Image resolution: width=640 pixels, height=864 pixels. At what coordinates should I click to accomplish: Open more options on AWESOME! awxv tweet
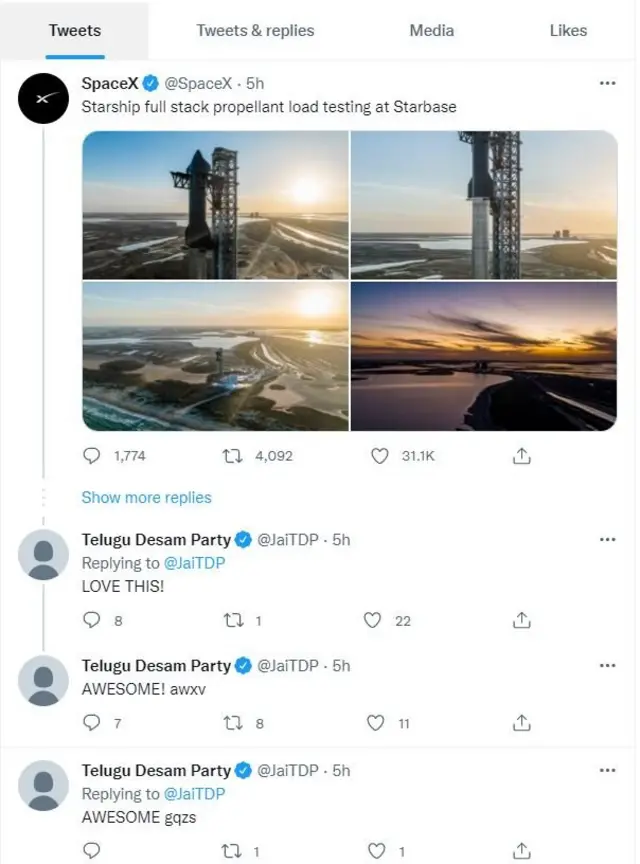[607, 666]
